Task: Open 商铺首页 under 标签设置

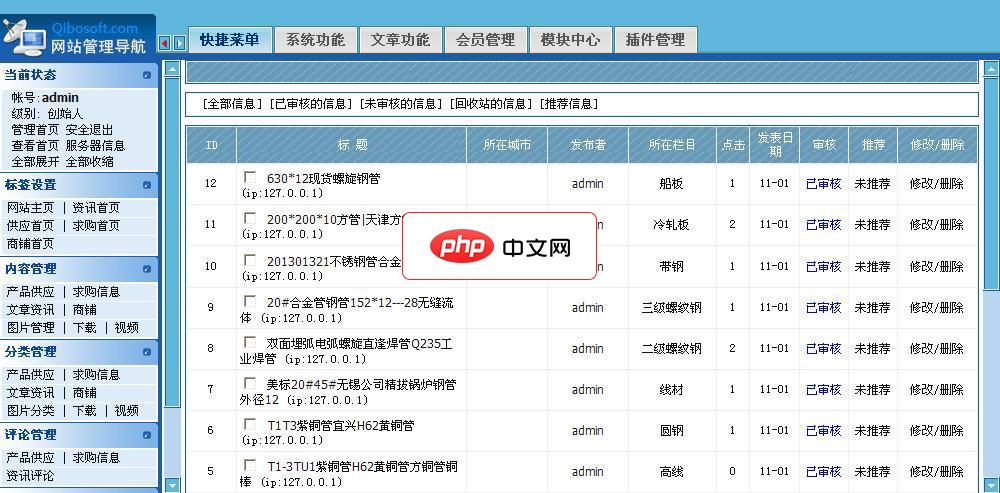Action: [x=31, y=244]
